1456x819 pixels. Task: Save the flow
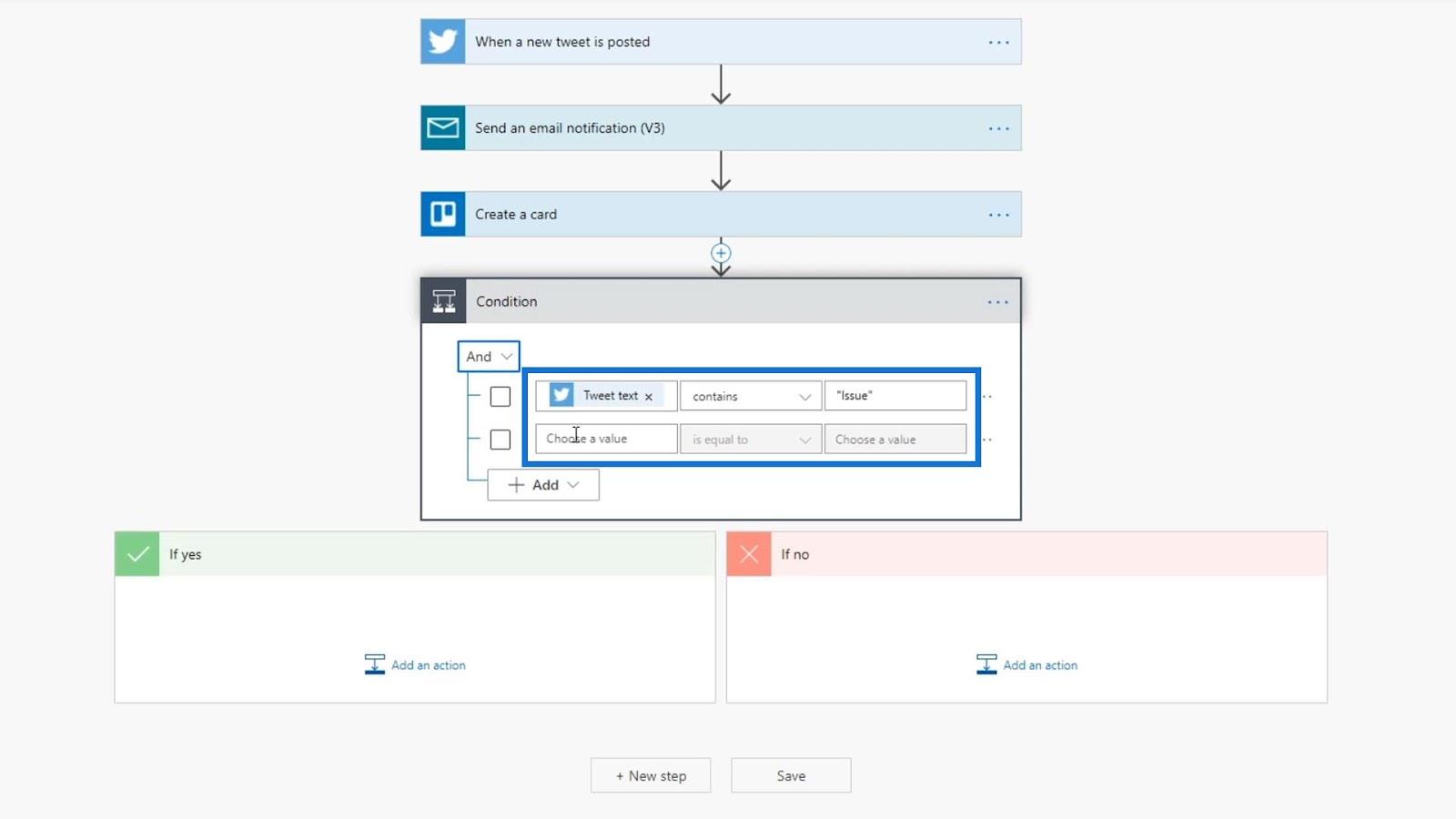tap(791, 775)
